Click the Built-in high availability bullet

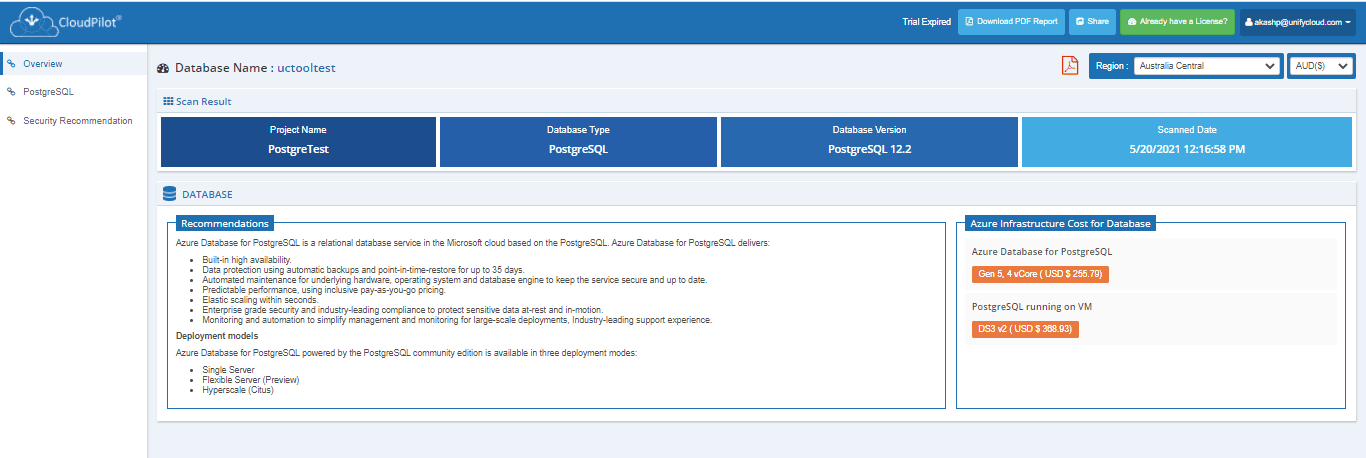pyautogui.click(x=247, y=260)
